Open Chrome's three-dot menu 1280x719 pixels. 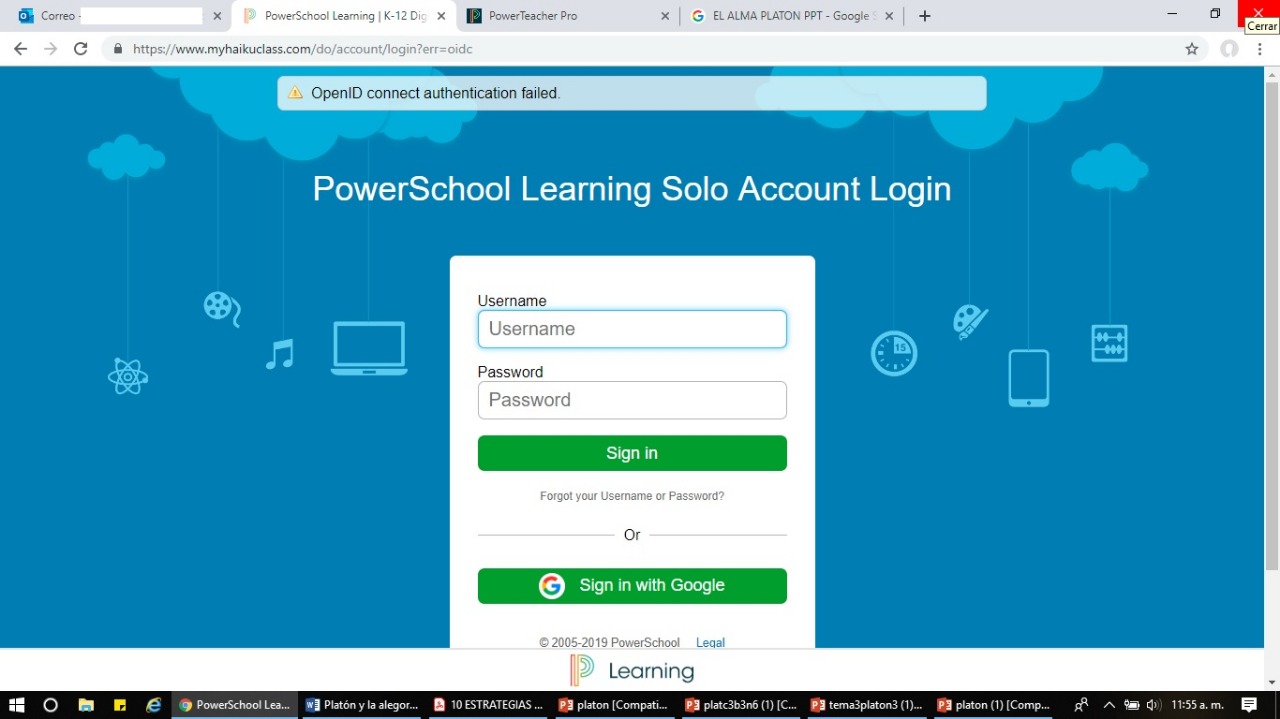click(1262, 49)
